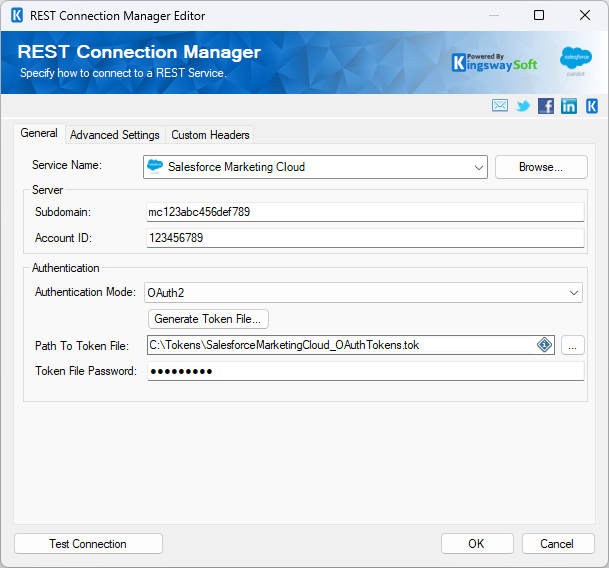The width and height of the screenshot is (609, 568).
Task: Click the Cancel button
Action: tap(558, 544)
